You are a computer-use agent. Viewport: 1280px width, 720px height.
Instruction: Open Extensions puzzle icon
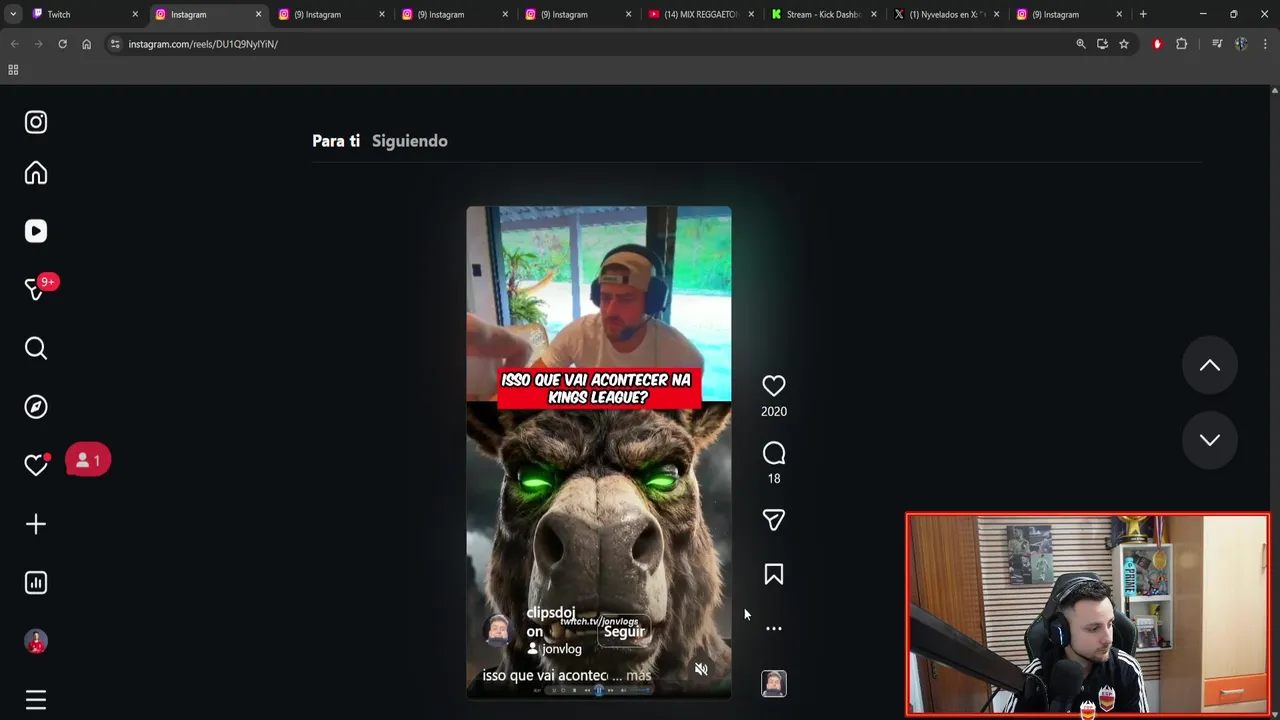tap(1182, 44)
